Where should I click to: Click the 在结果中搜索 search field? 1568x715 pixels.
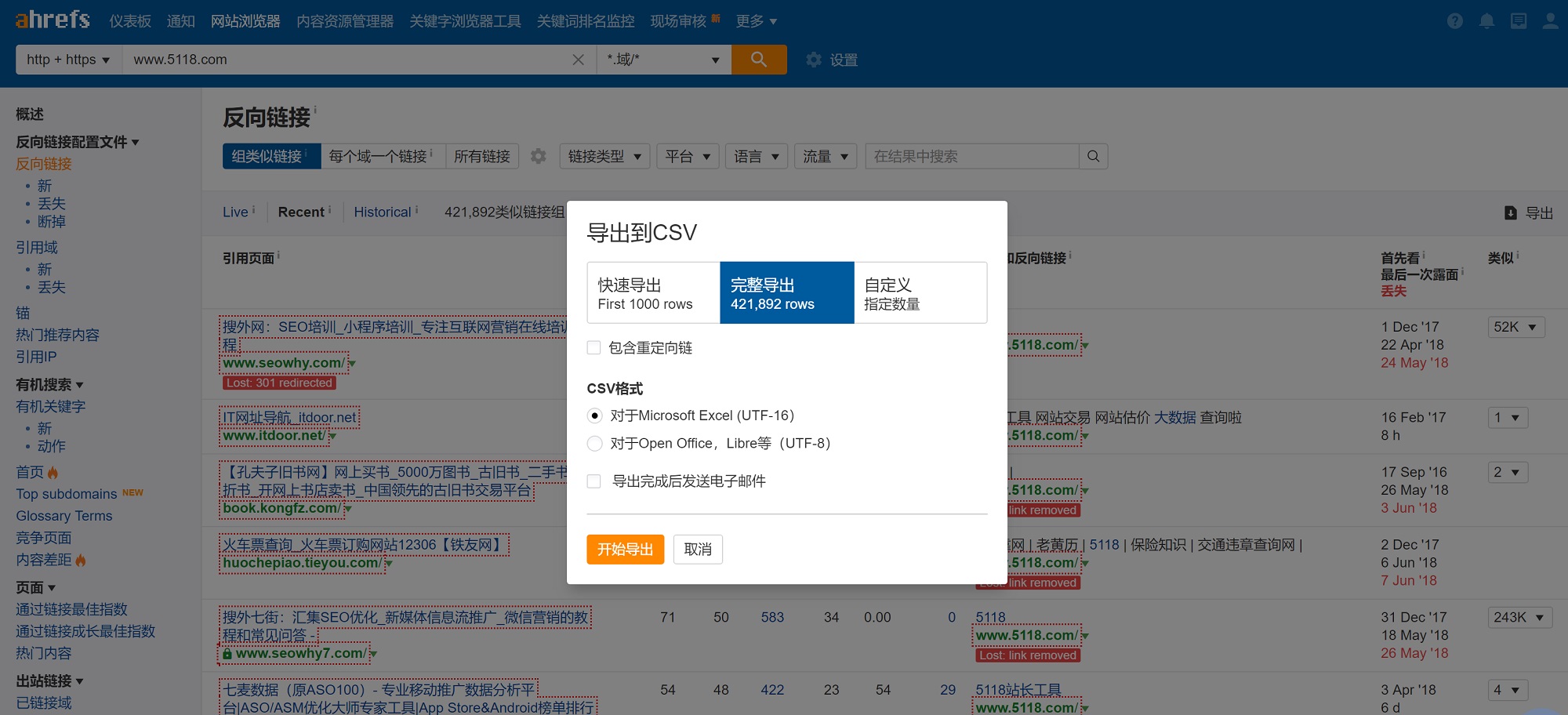972,156
